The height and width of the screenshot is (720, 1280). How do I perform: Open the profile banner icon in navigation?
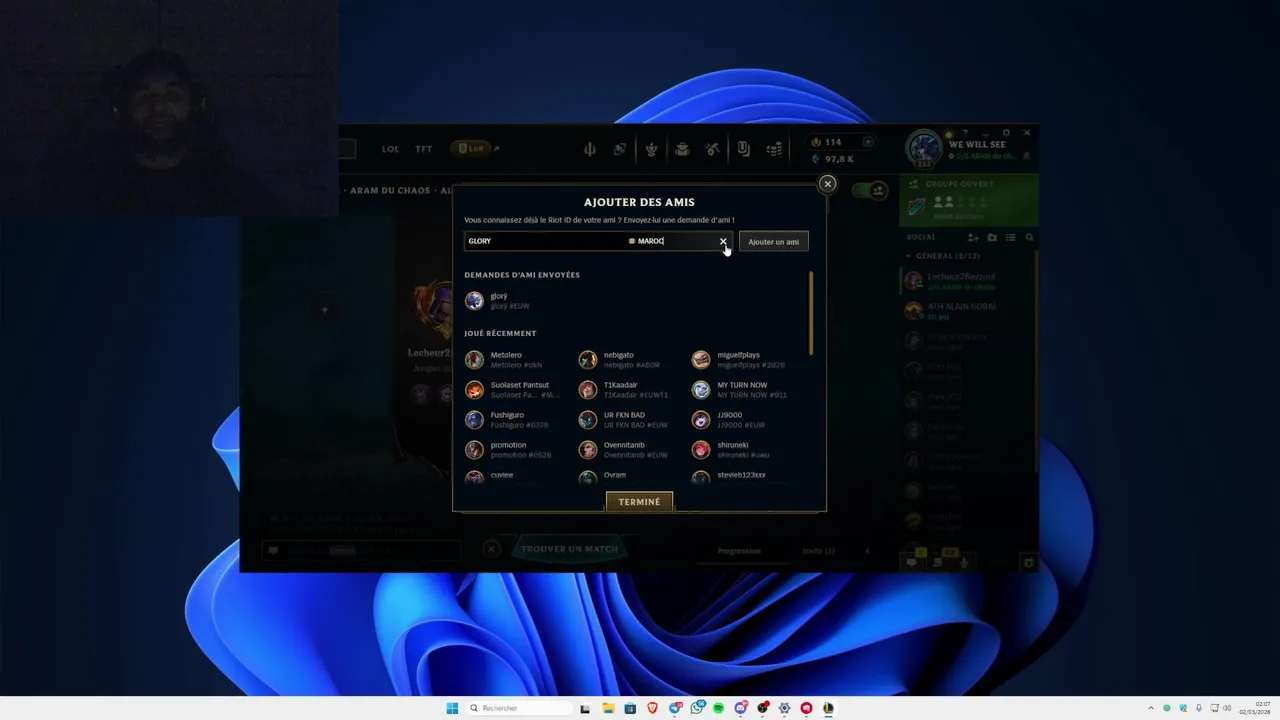coord(743,149)
